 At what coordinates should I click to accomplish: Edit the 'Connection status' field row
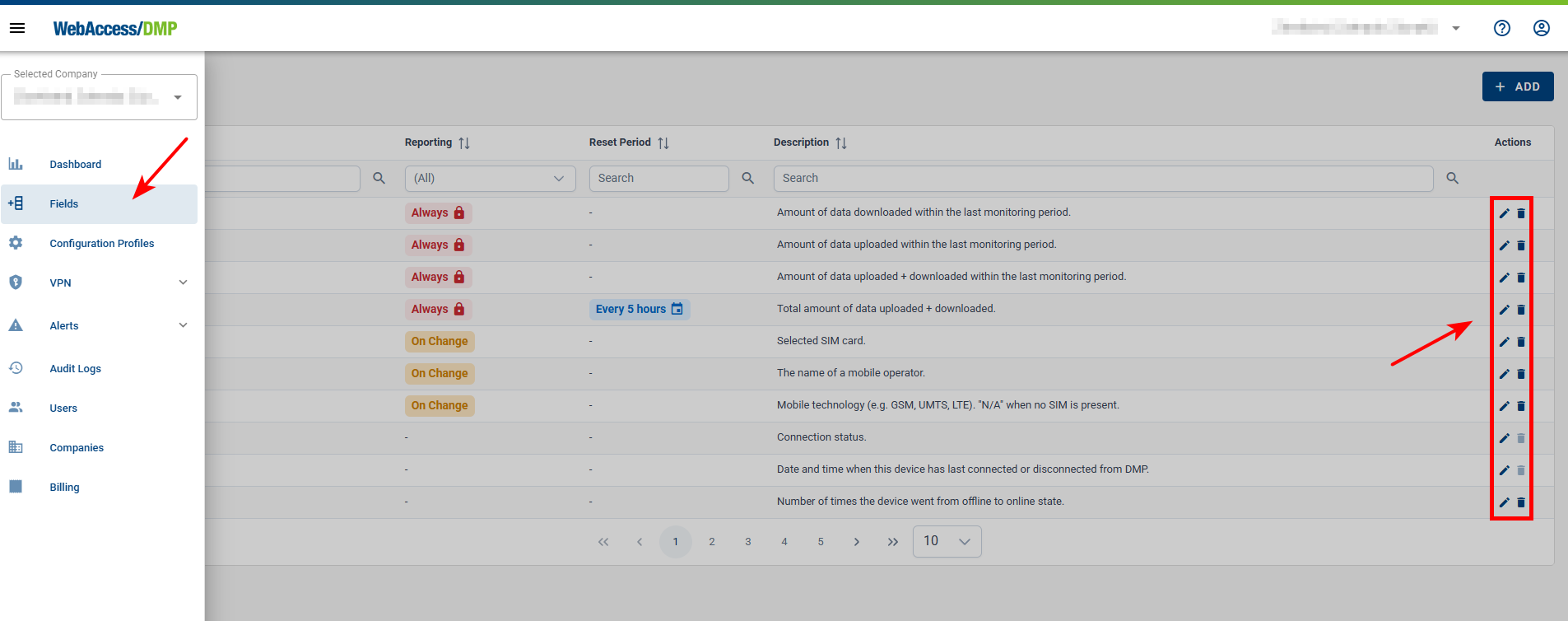point(1504,438)
